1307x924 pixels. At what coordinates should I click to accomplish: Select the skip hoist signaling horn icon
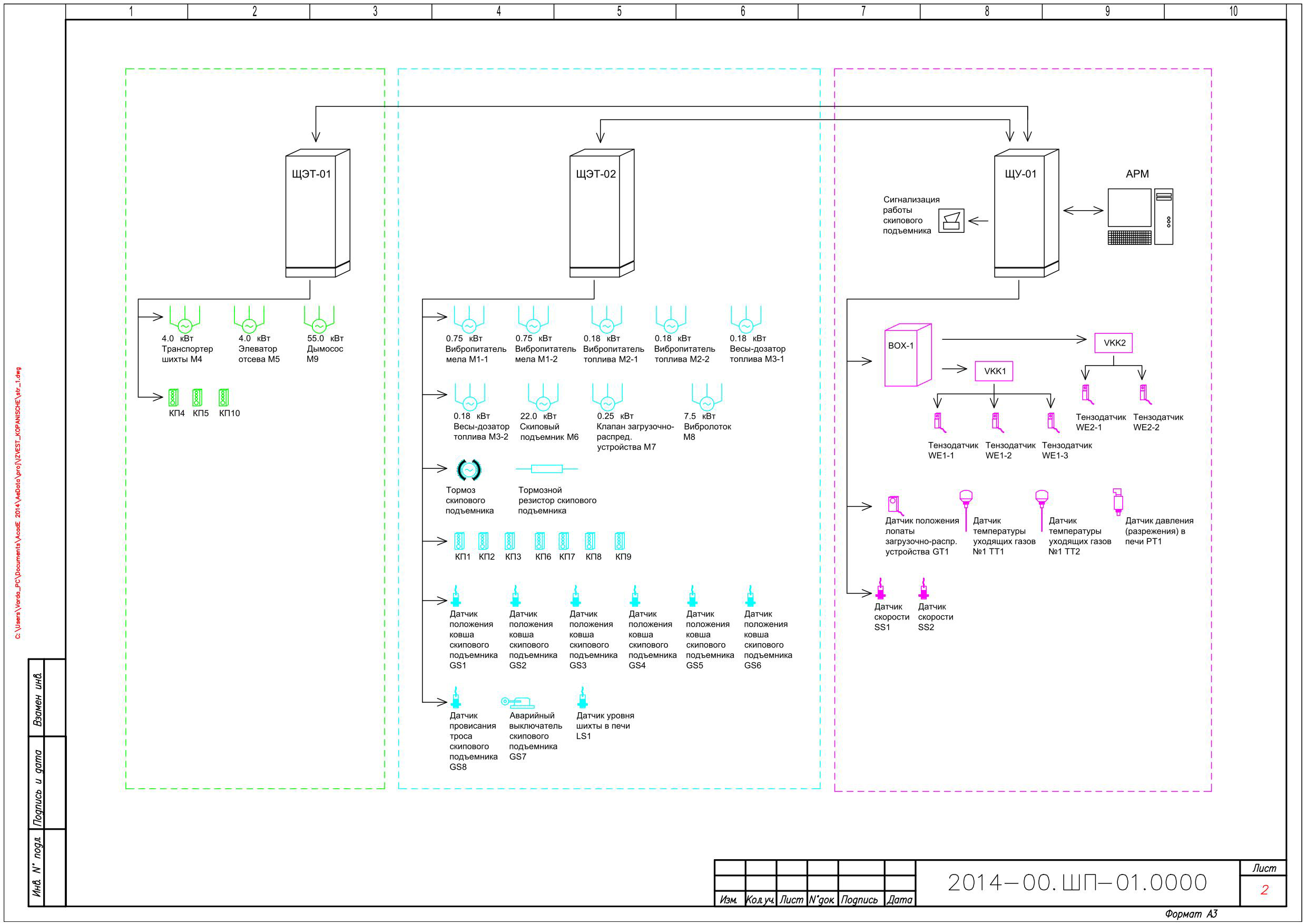click(951, 220)
